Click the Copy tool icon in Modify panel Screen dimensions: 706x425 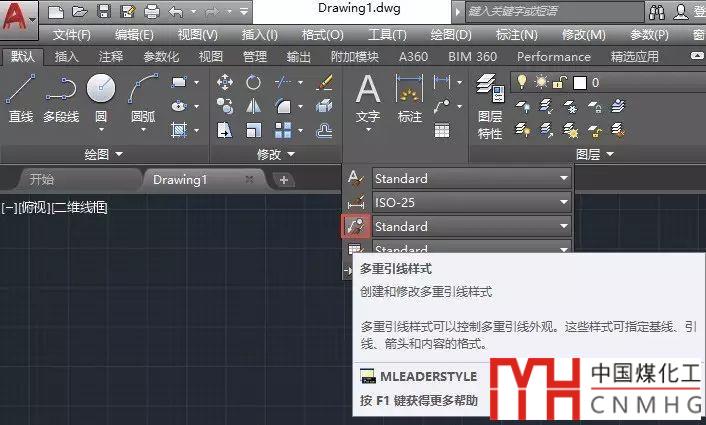pos(225,107)
